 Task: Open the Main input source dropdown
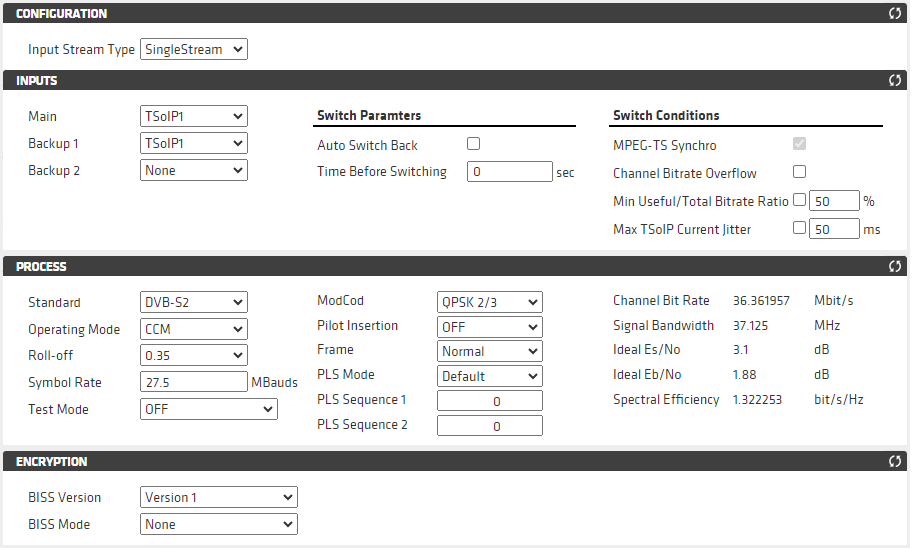(x=193, y=116)
